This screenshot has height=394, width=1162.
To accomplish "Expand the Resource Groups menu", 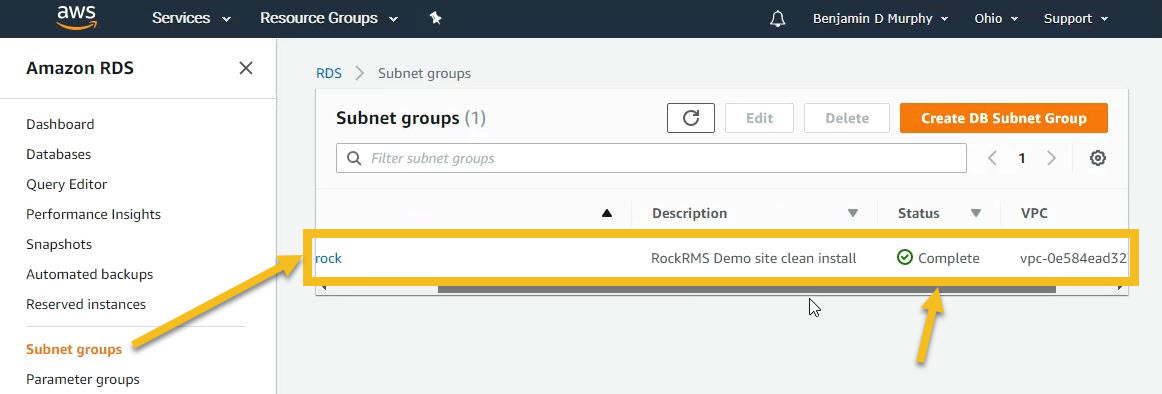I will [328, 19].
